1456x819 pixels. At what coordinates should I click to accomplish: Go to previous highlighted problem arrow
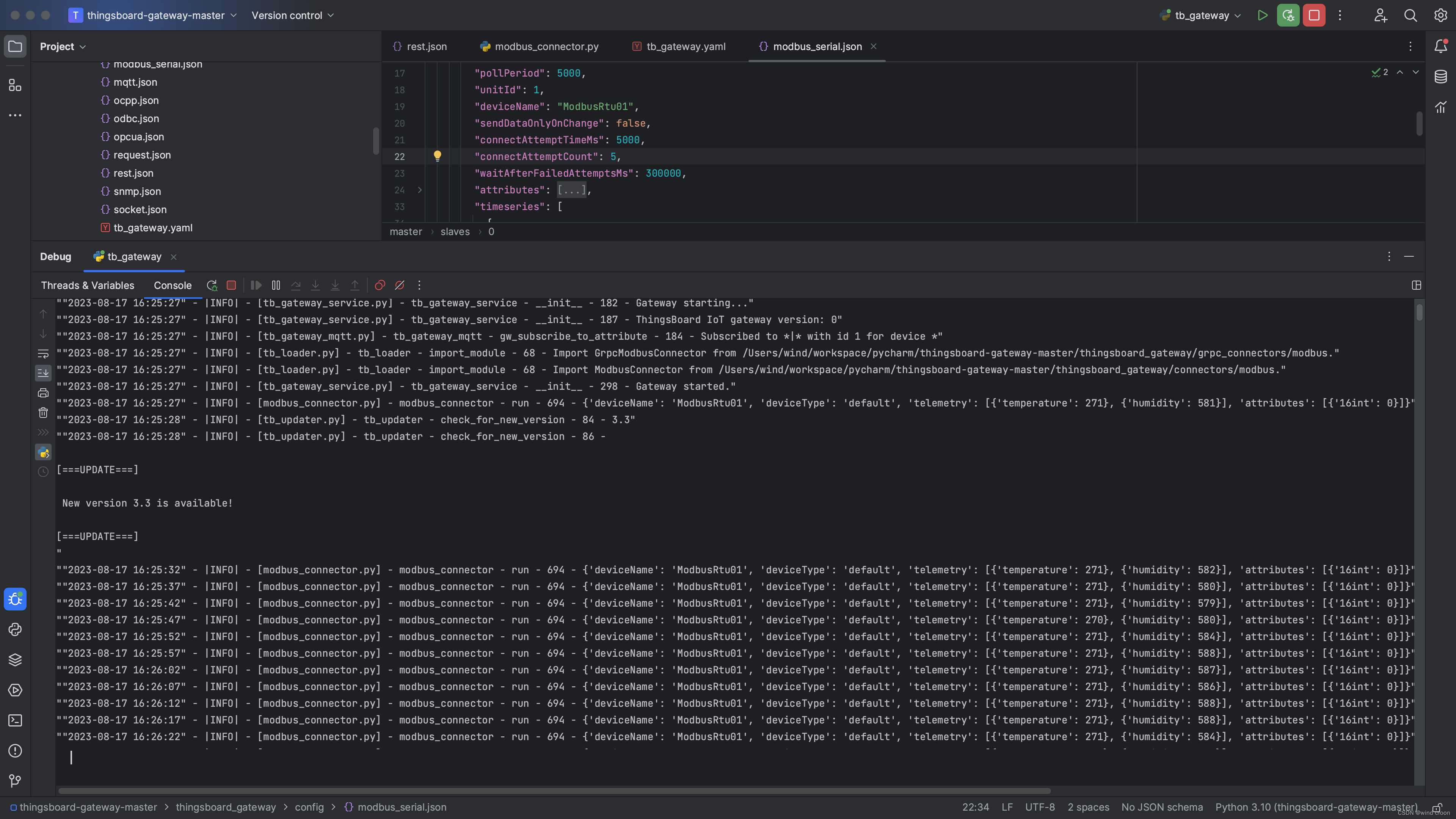tap(1400, 72)
